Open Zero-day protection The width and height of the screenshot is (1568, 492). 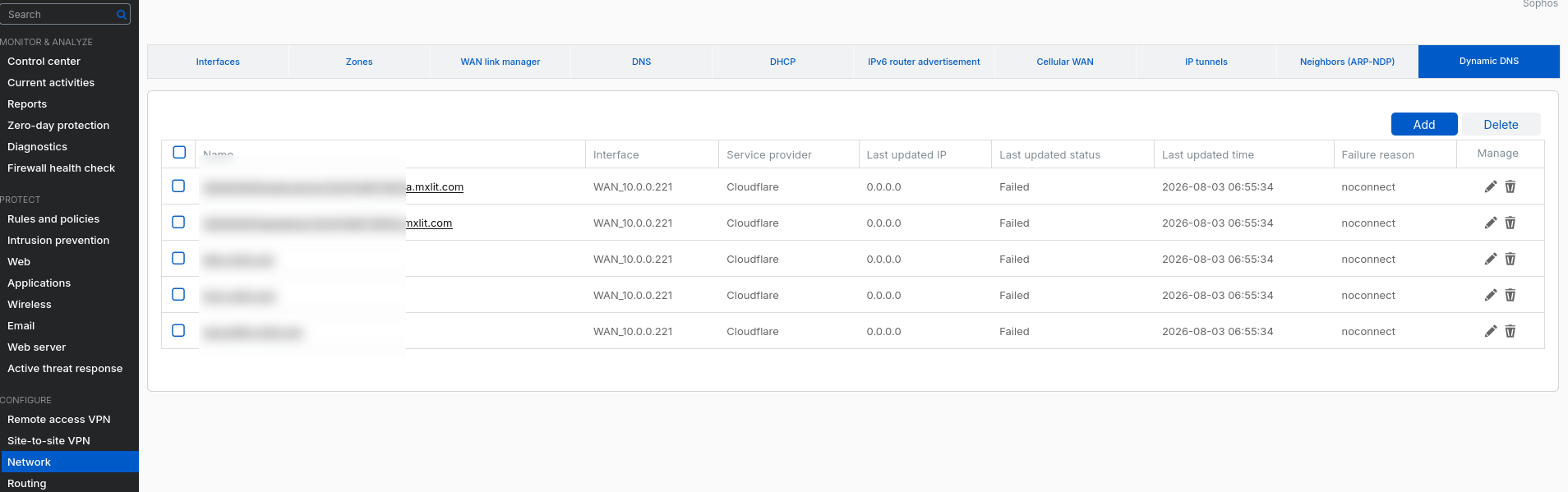click(x=58, y=126)
